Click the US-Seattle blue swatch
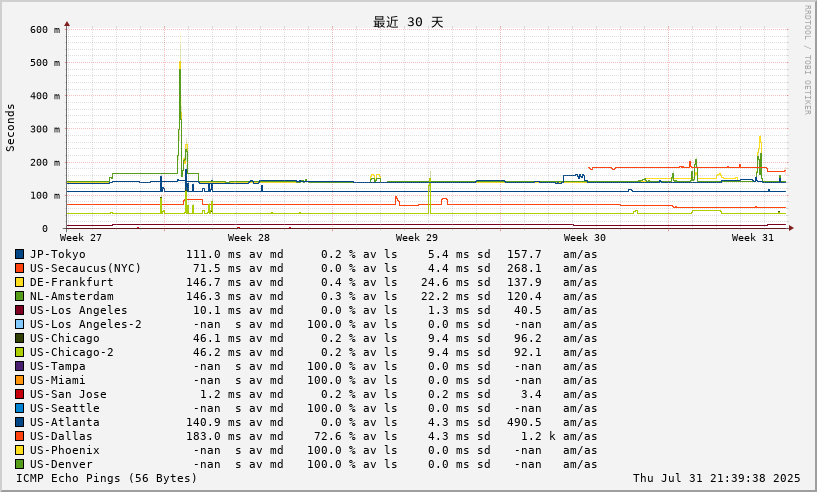 (19, 409)
